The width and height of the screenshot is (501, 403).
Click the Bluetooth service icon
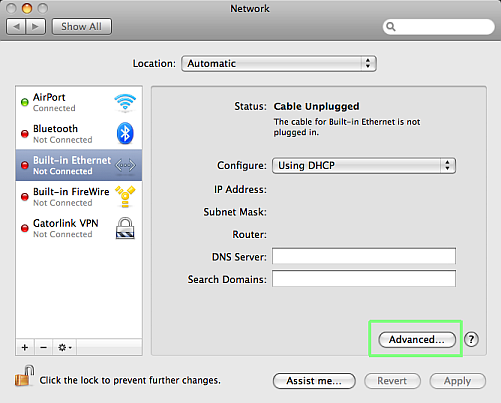(x=125, y=133)
